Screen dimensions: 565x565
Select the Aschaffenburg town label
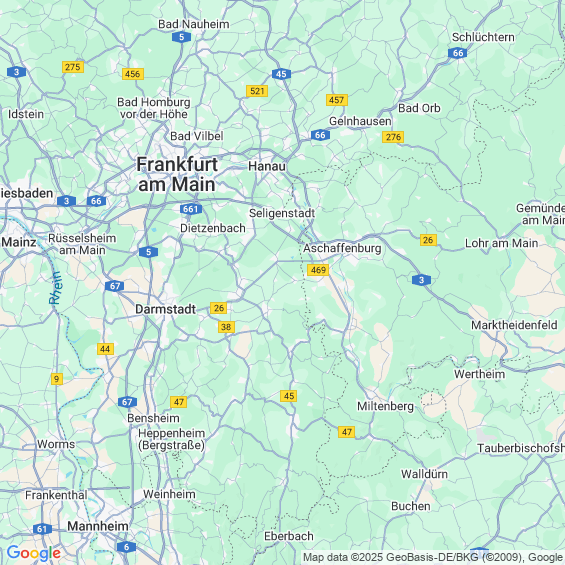click(x=342, y=248)
